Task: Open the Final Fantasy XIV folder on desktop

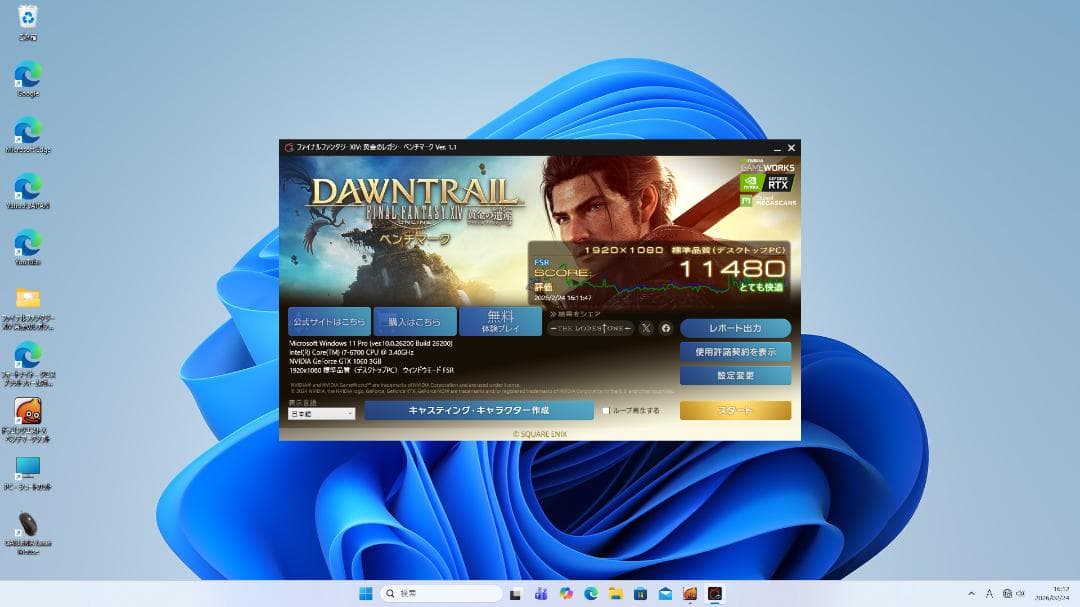Action: point(28,308)
